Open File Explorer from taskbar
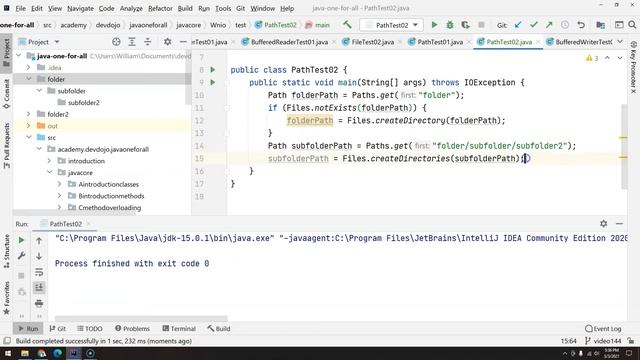 coord(24,353)
